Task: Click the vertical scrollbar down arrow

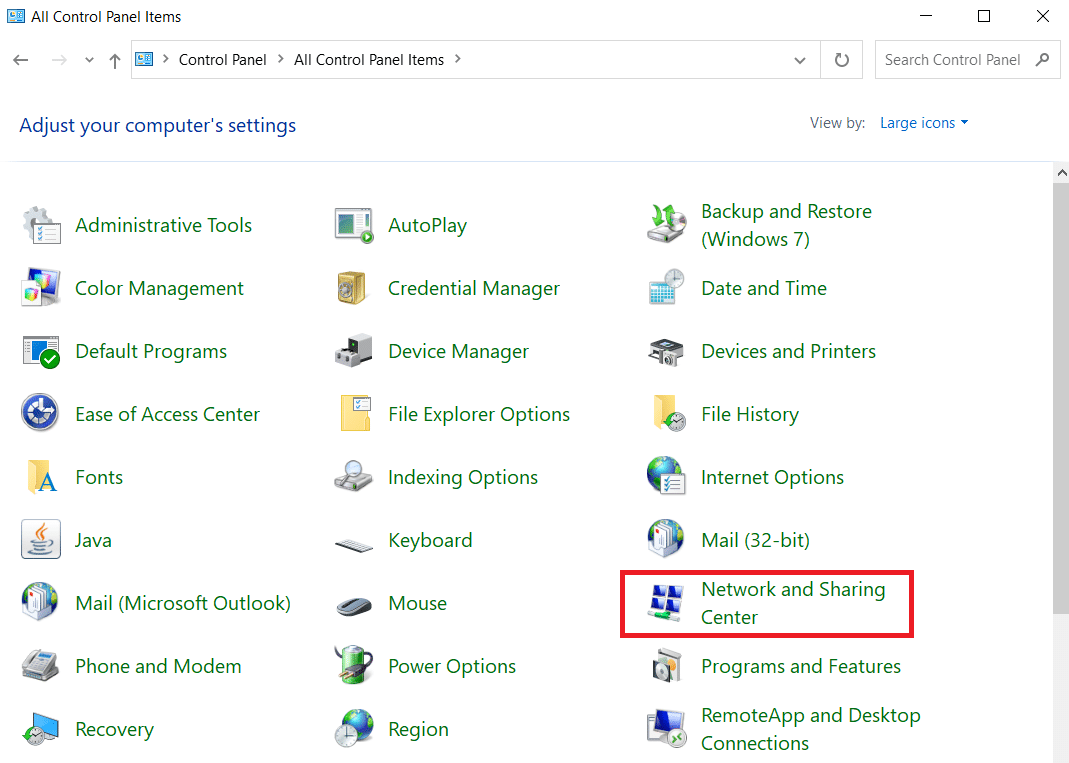Action: (1061, 755)
